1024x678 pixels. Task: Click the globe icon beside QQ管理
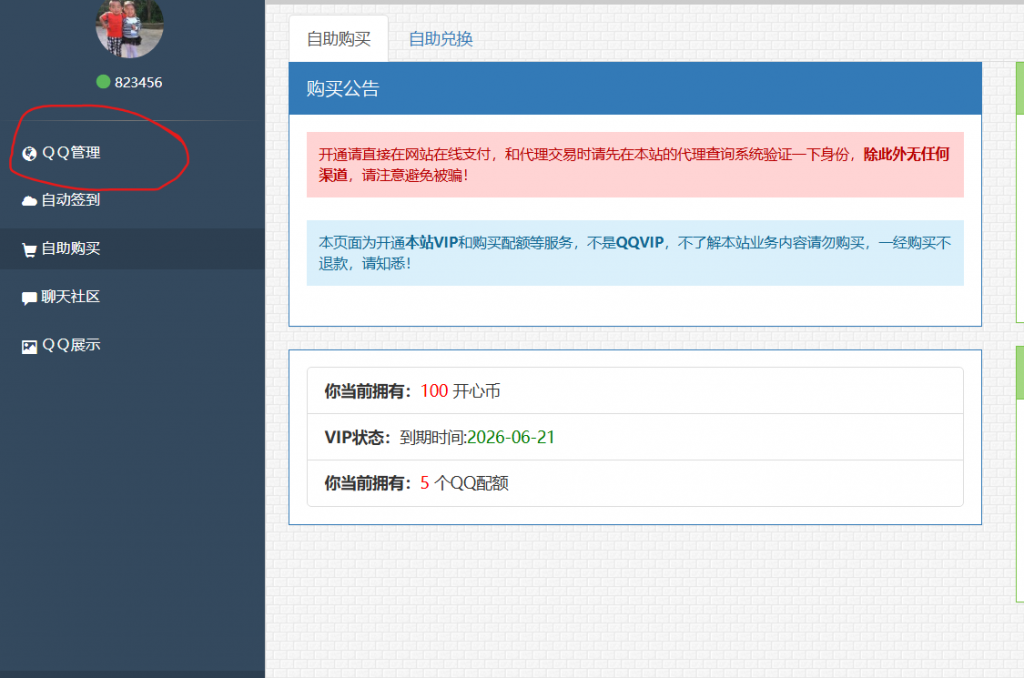(x=29, y=153)
